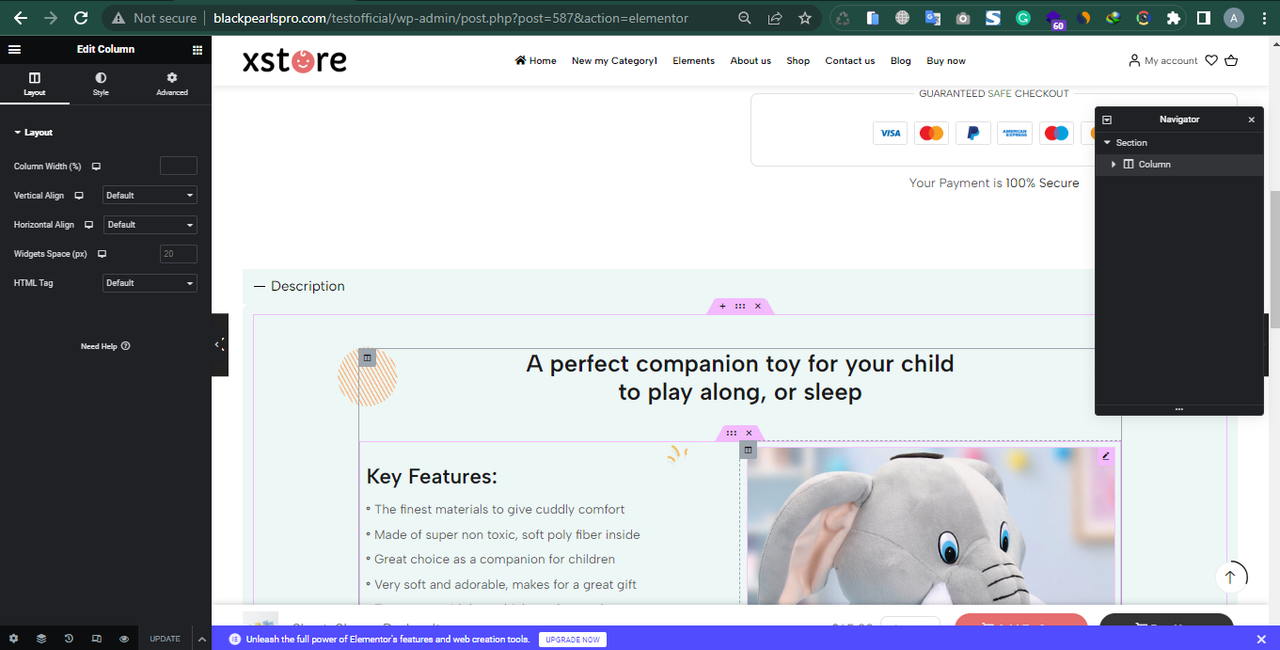The width and height of the screenshot is (1280, 650).
Task: Delete inner section with X handle
Action: pyautogui.click(x=749, y=433)
